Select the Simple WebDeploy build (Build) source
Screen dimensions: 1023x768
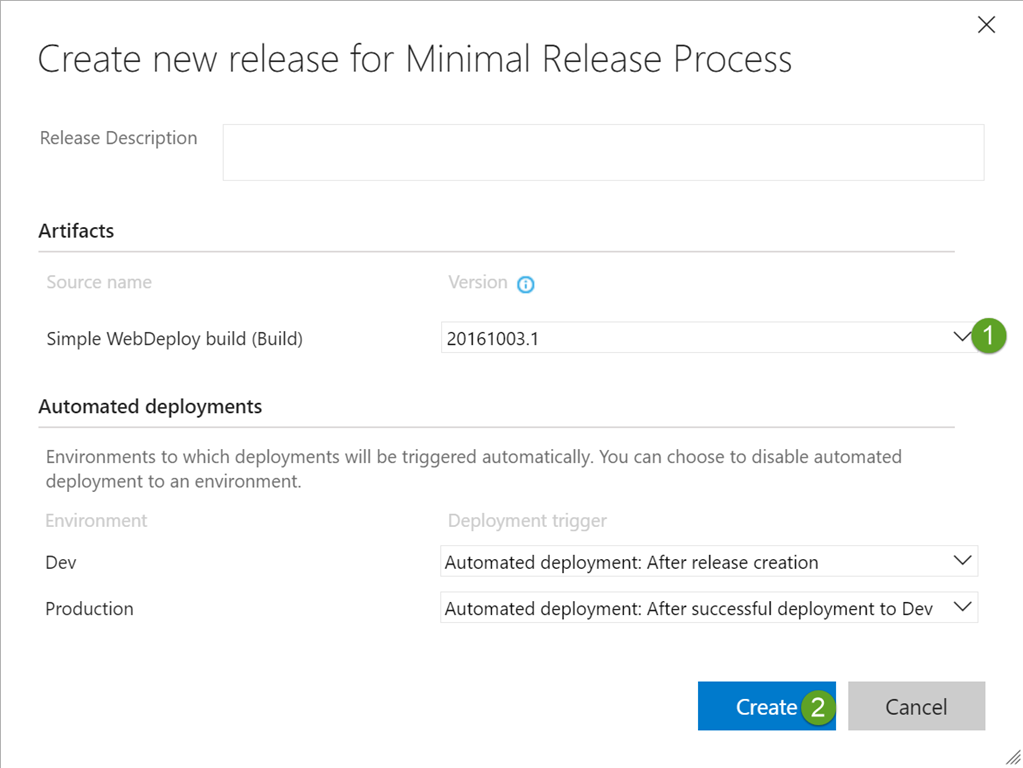pyautogui.click(x=174, y=339)
